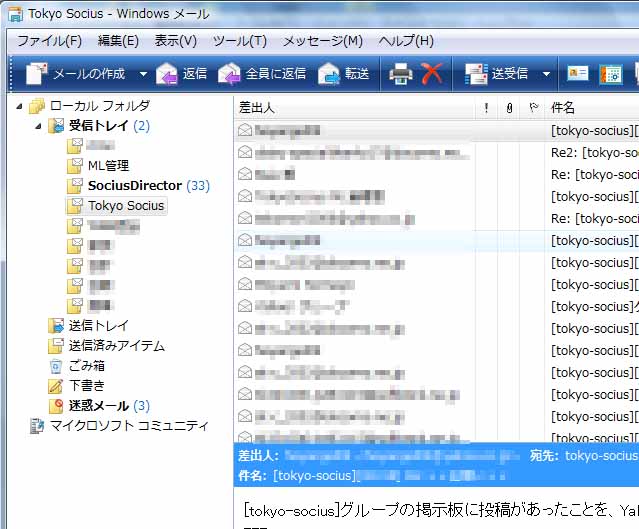Click the 送信済みアイテム folder icon
The width and height of the screenshot is (639, 529).
pos(56,346)
